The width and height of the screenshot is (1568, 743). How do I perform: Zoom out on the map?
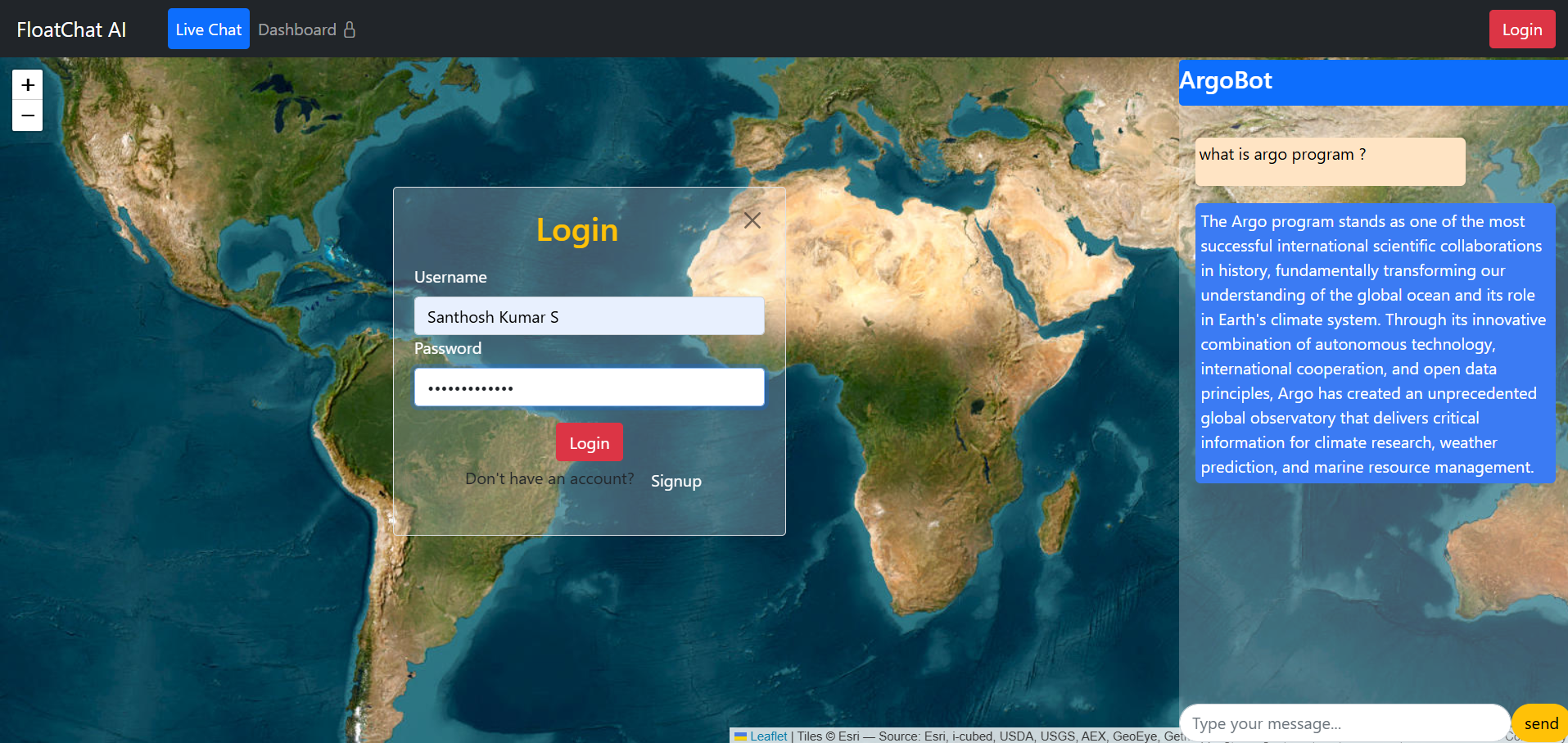pos(28,116)
